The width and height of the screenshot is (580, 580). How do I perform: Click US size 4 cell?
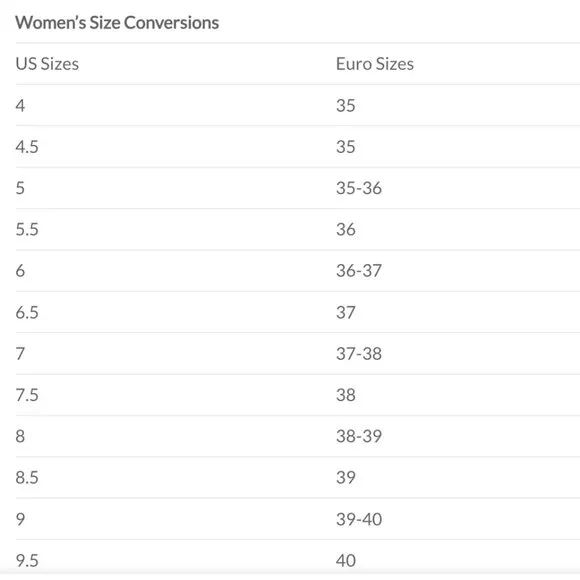click(x=20, y=106)
